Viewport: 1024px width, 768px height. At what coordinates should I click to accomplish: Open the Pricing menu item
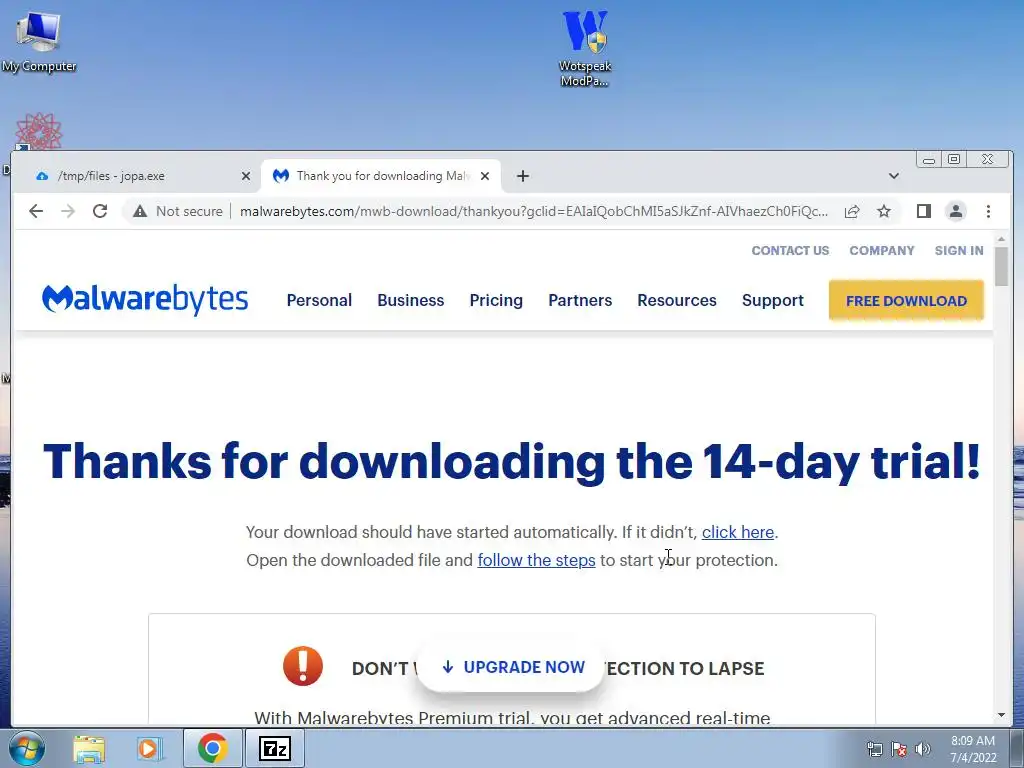pos(496,300)
